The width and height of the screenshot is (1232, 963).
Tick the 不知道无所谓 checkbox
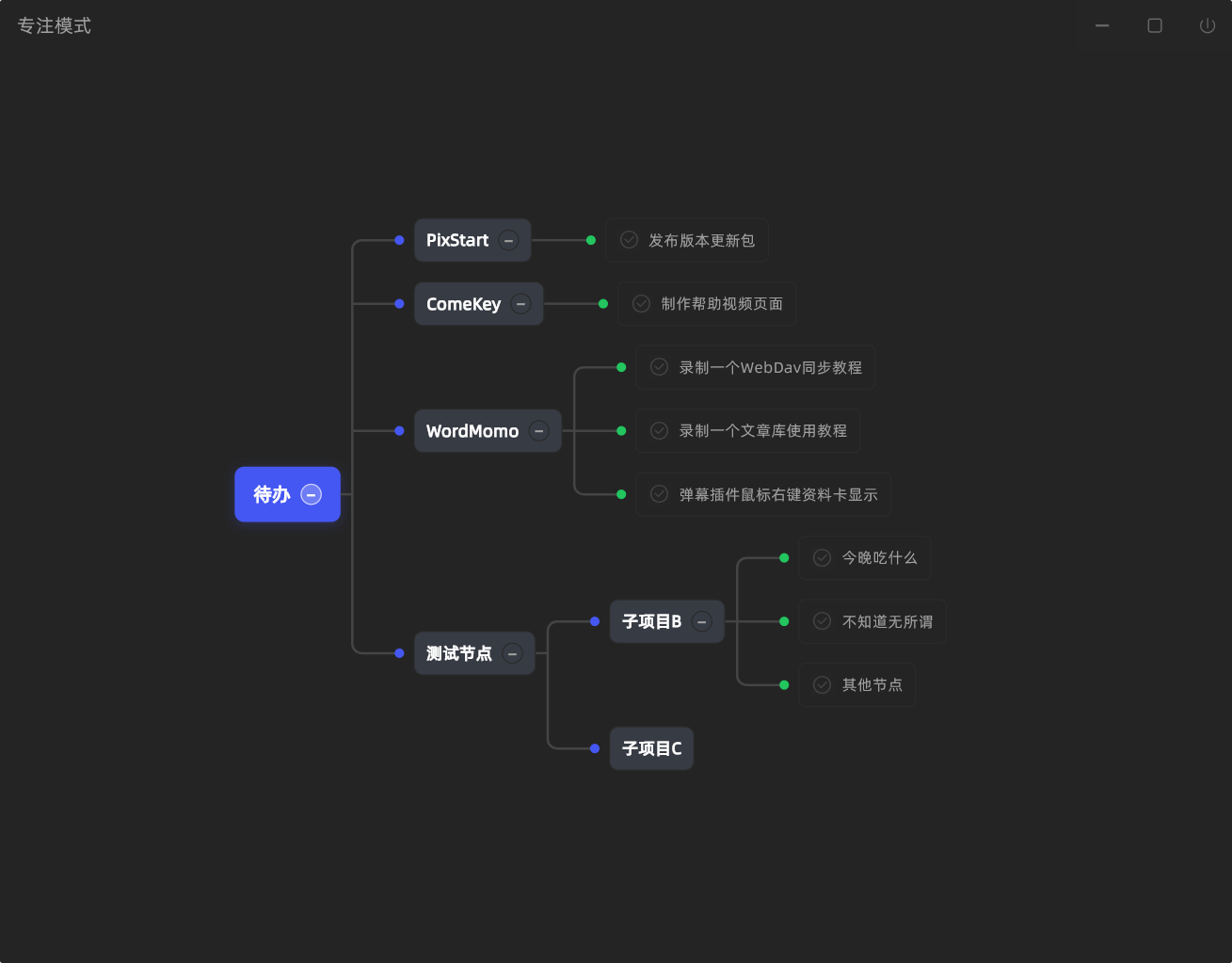coord(822,621)
